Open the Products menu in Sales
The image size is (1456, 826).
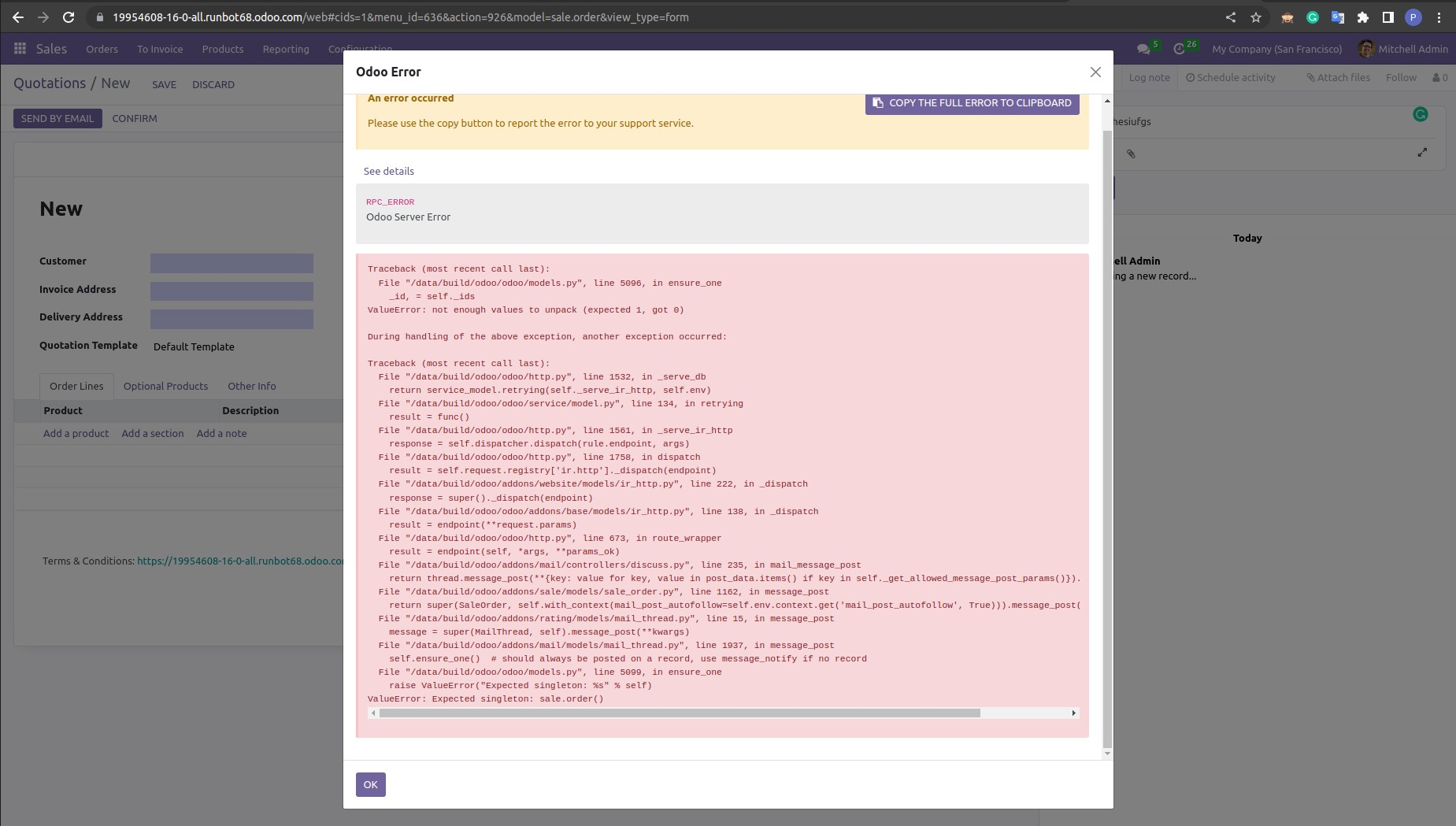(x=223, y=49)
